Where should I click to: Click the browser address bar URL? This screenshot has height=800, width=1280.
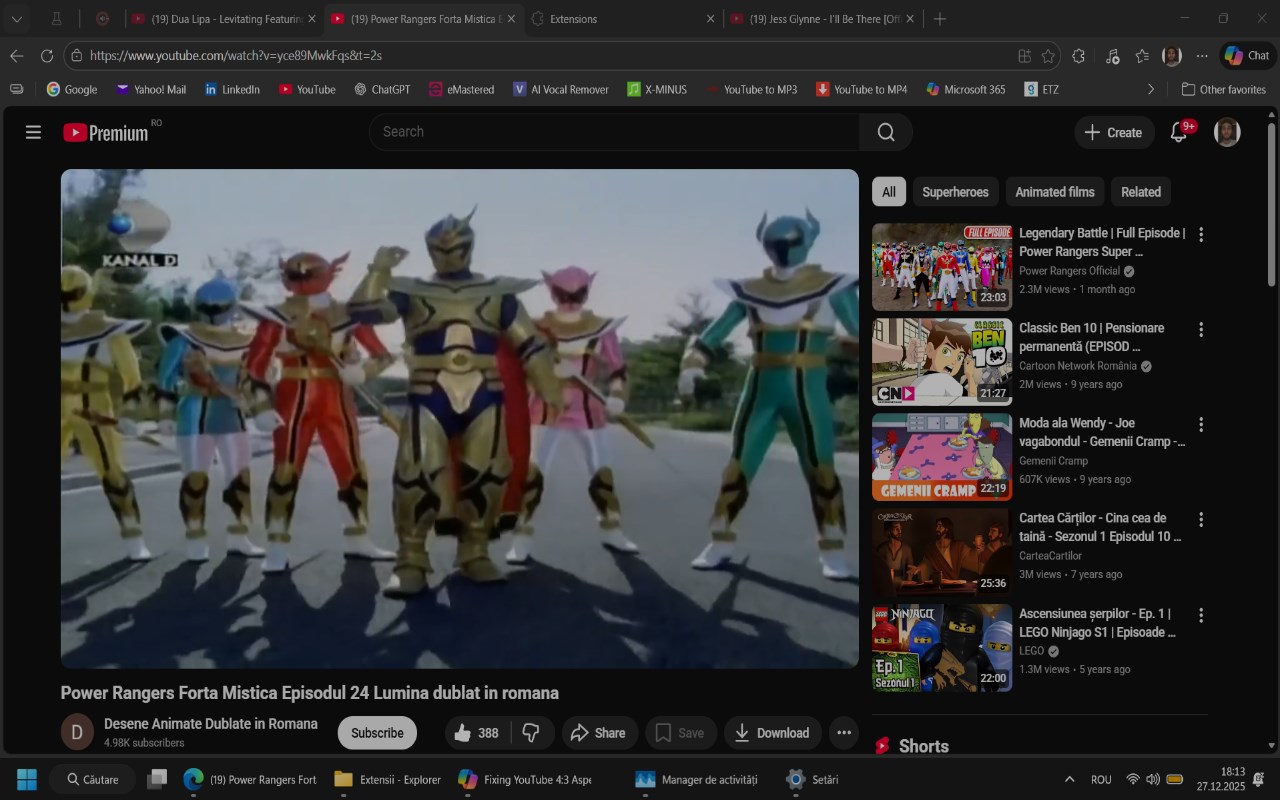pos(236,56)
